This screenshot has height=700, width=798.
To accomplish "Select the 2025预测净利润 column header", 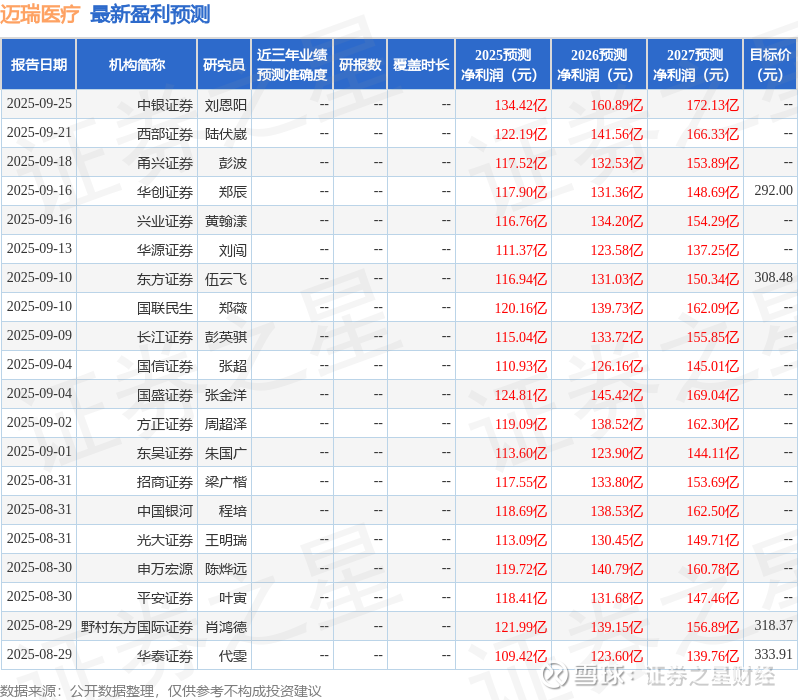I will tap(503, 64).
